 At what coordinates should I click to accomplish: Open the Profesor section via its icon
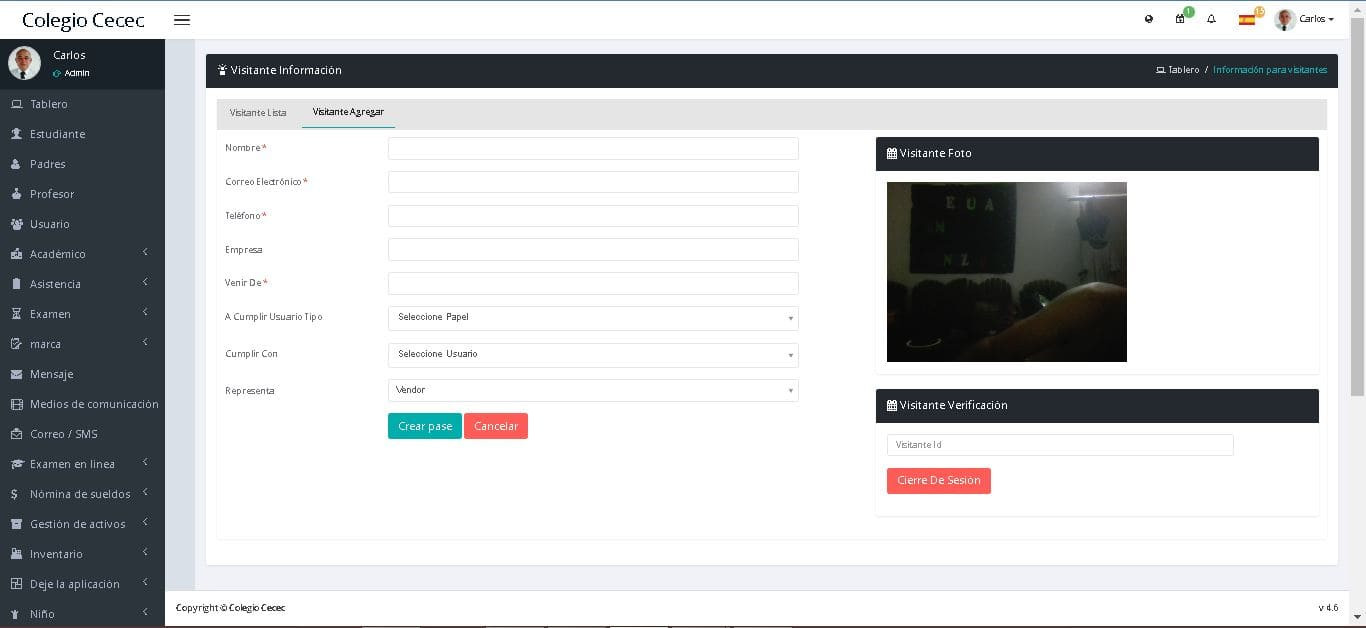tap(17, 194)
